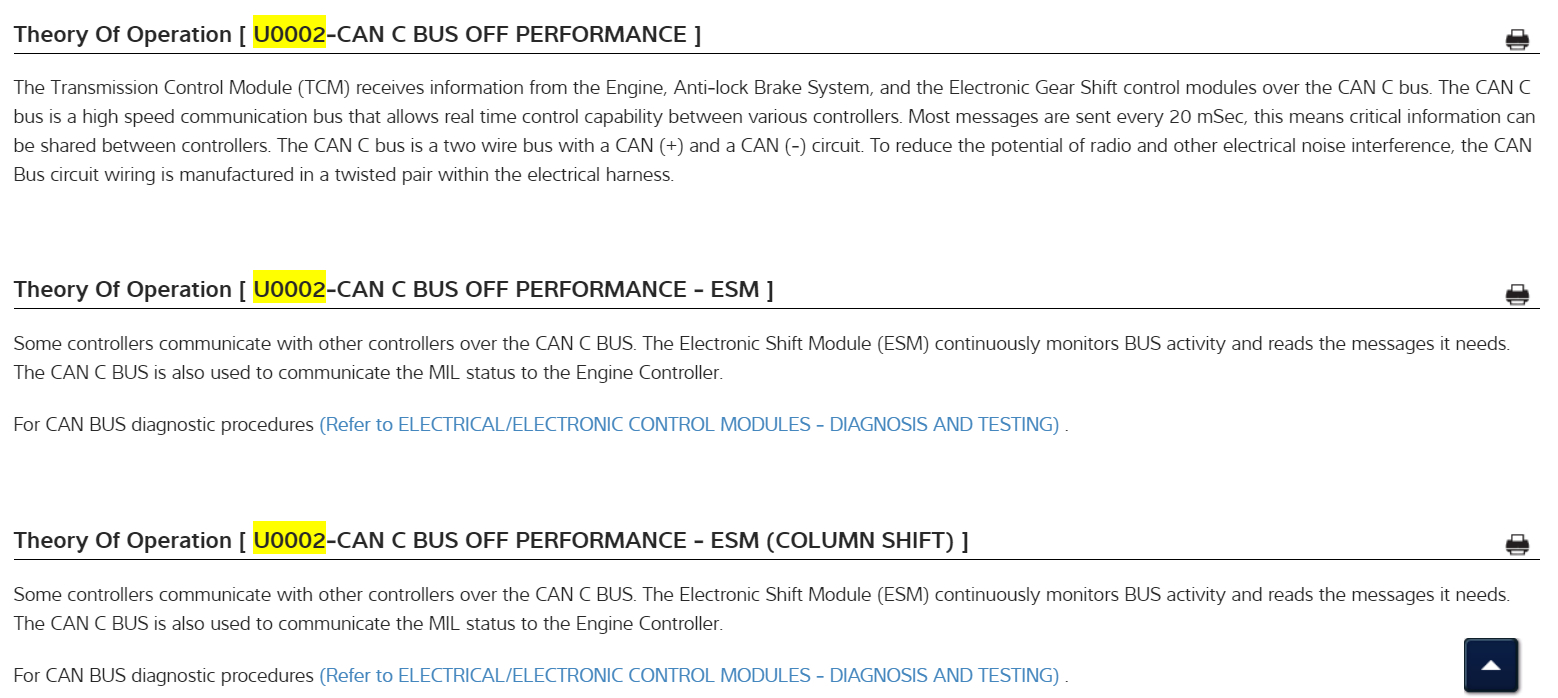Click highlighted U0002 in the ESM heading

coord(289,290)
